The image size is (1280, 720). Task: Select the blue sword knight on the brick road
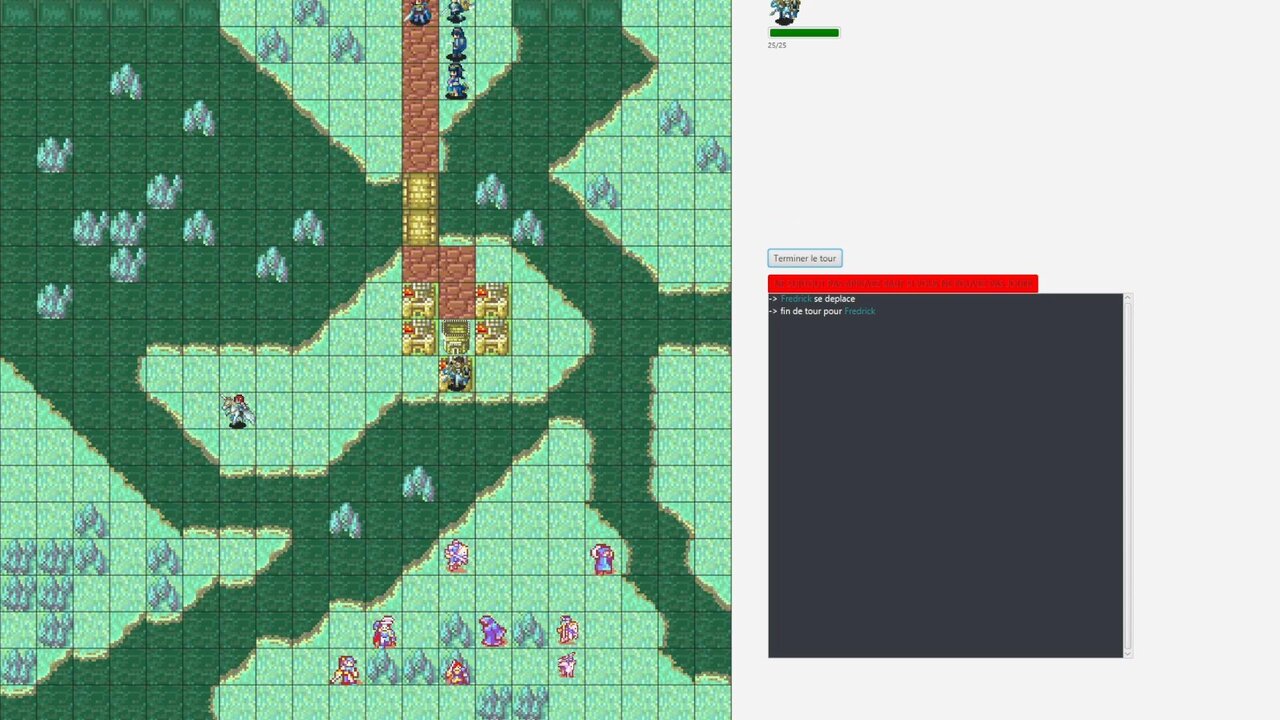pos(419,12)
